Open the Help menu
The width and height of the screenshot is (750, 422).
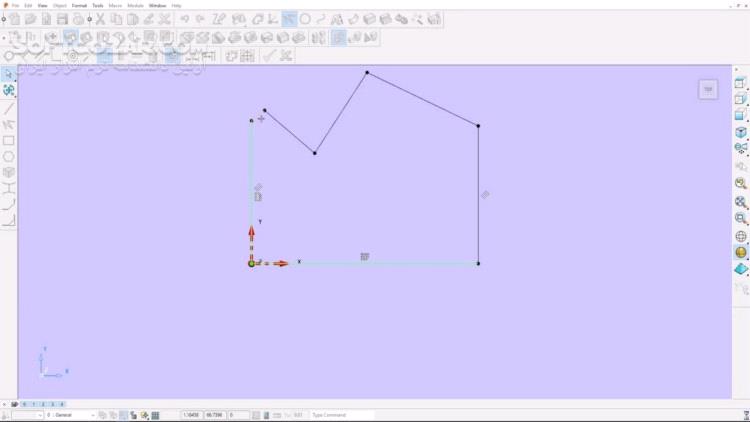click(176, 6)
